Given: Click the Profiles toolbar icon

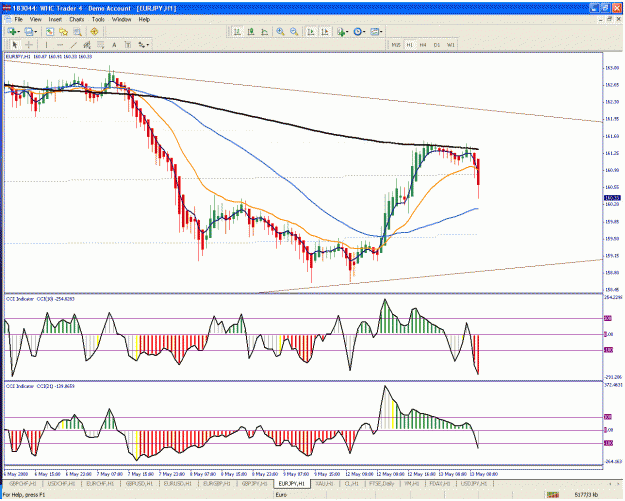Looking at the screenshot, I should tap(29, 31).
